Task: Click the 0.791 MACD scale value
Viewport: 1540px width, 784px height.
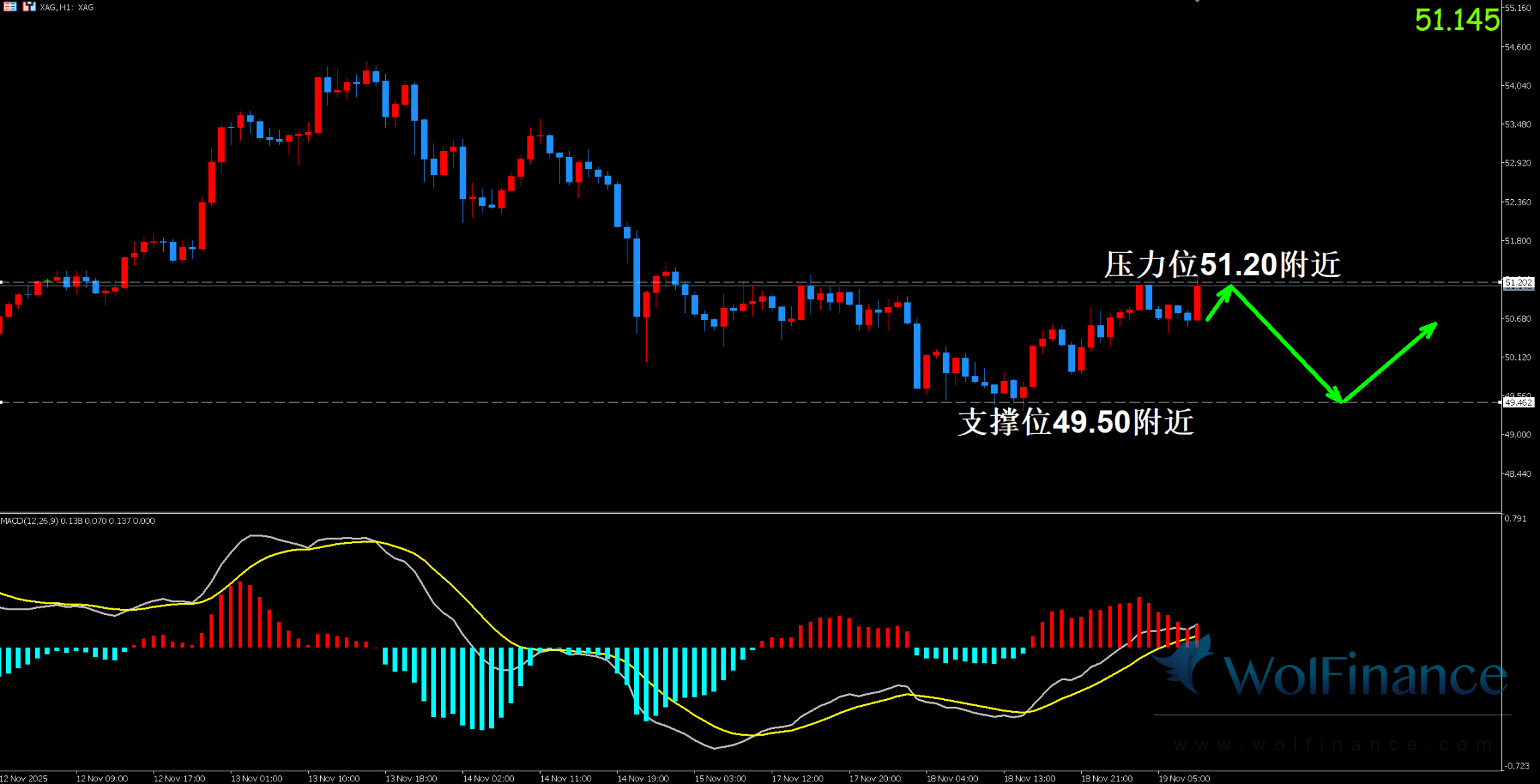Action: click(1515, 518)
